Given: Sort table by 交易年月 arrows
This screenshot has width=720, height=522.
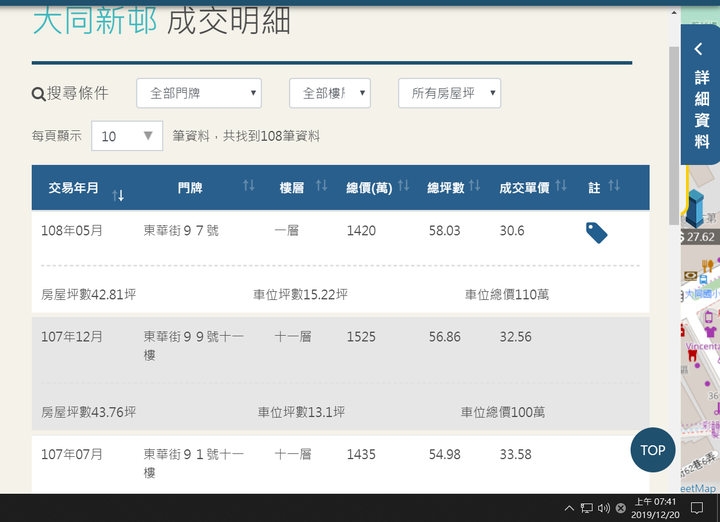Looking at the screenshot, I should [118, 196].
